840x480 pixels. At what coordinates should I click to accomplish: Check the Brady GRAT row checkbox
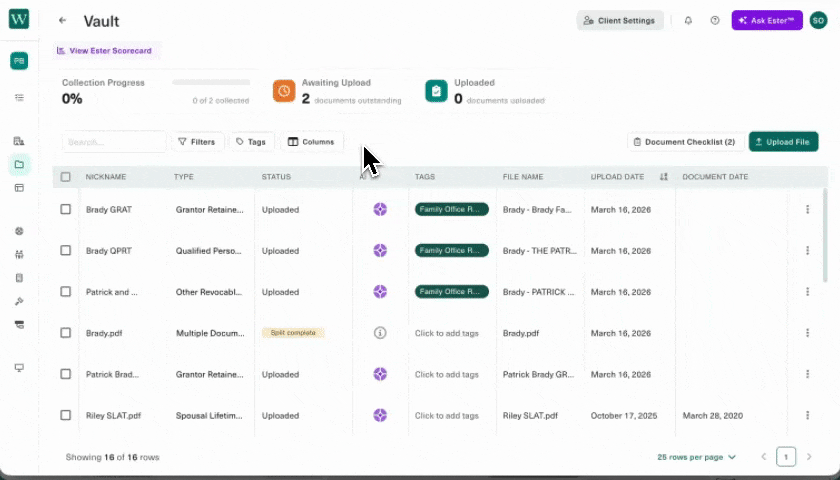66,210
